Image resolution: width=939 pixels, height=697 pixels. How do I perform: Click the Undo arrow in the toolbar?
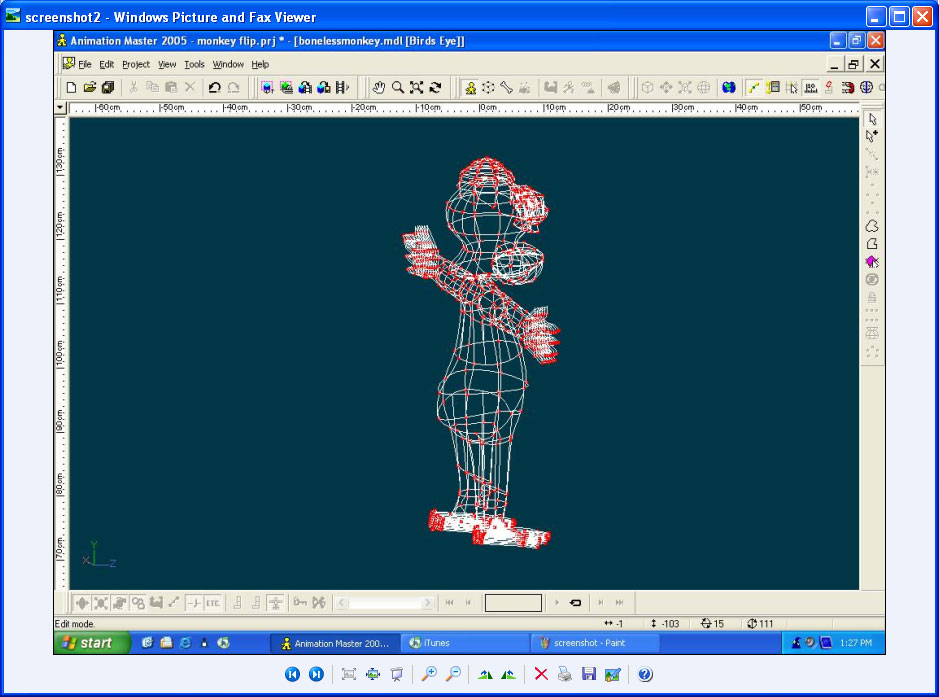coord(214,88)
